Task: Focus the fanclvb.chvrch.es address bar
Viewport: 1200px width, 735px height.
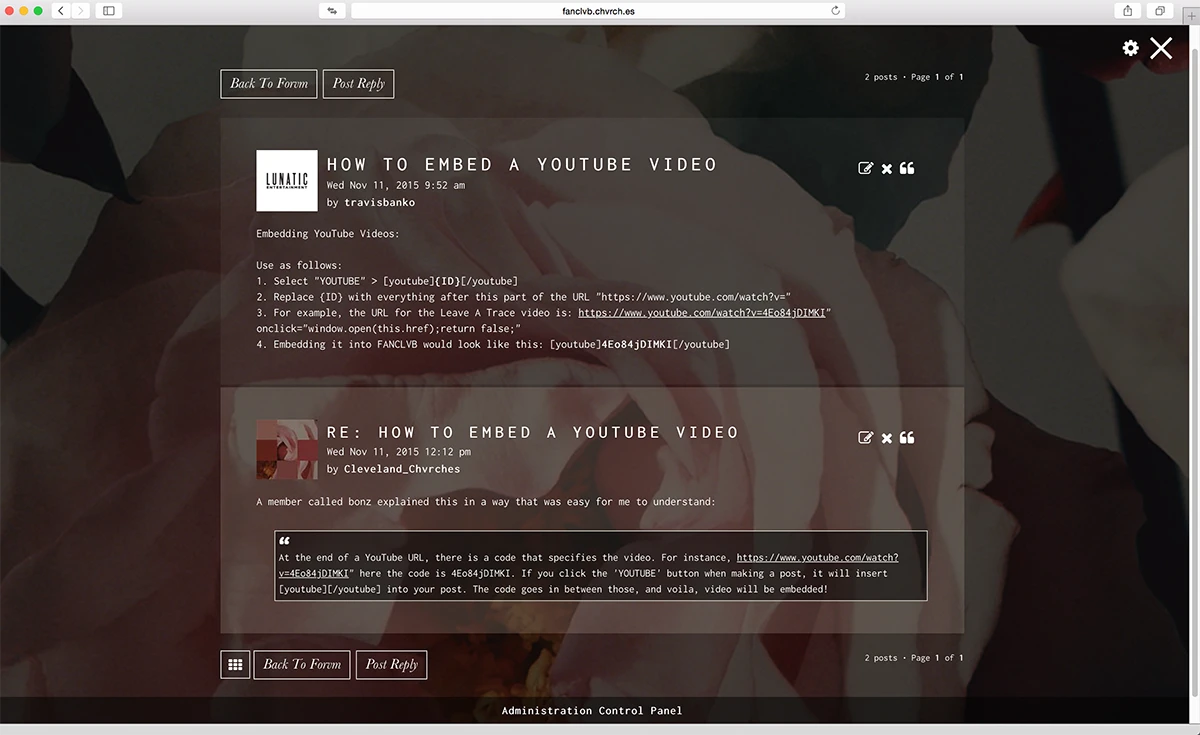Action: pos(598,10)
